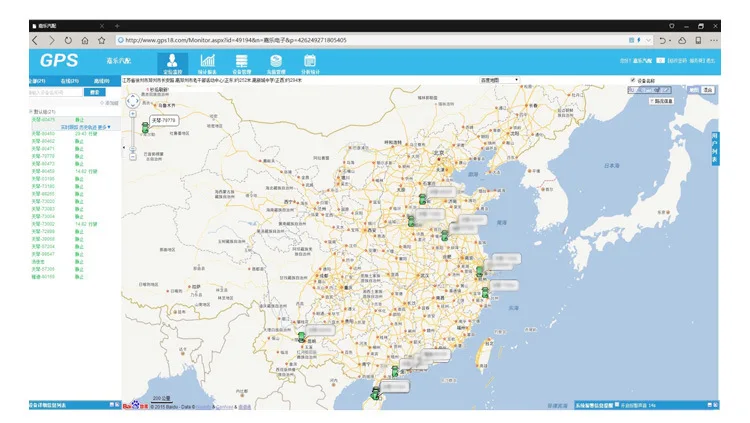The width and height of the screenshot is (750, 423).
Task: Switch to the Offline devices tab
Action: click(101, 81)
